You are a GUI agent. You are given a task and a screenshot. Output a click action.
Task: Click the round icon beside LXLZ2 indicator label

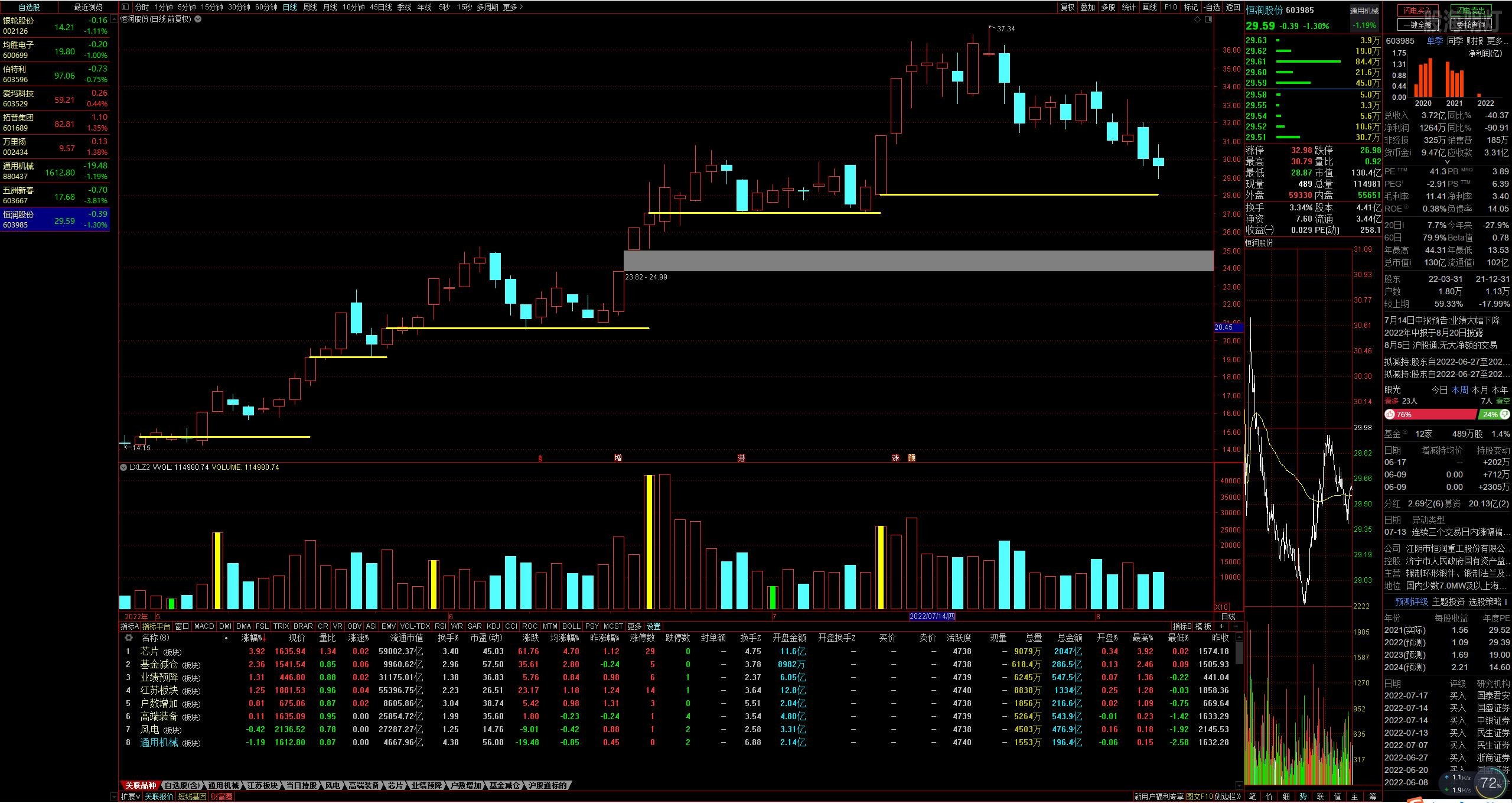tap(123, 467)
